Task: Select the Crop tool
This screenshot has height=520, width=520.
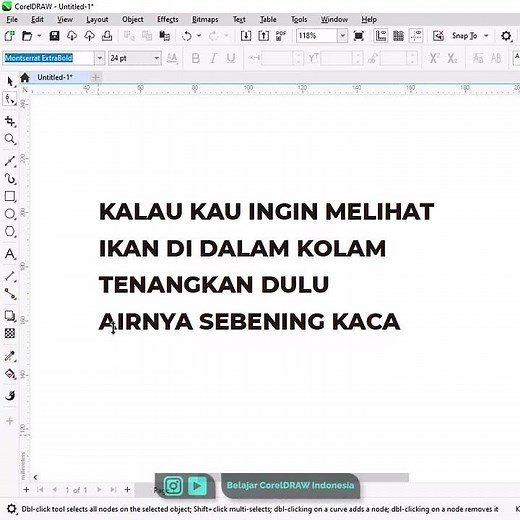Action: tap(10, 121)
